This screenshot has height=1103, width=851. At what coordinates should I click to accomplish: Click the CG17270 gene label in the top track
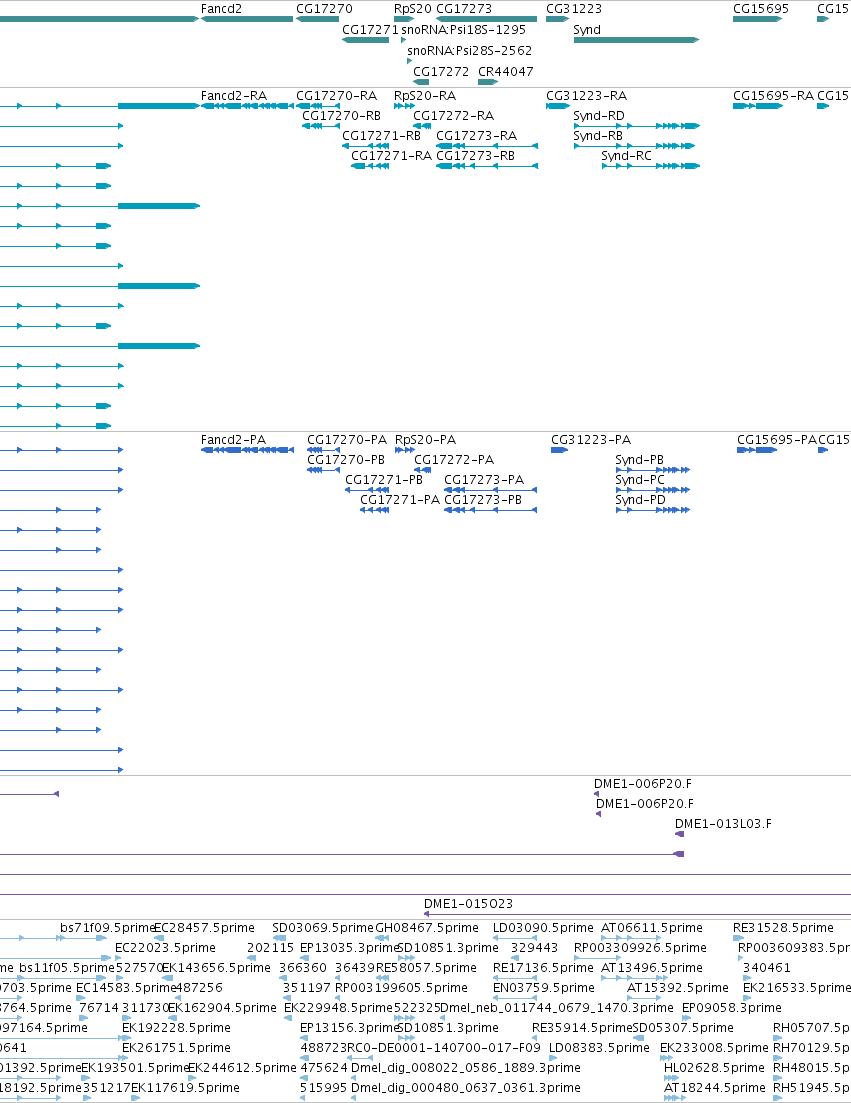[324, 9]
